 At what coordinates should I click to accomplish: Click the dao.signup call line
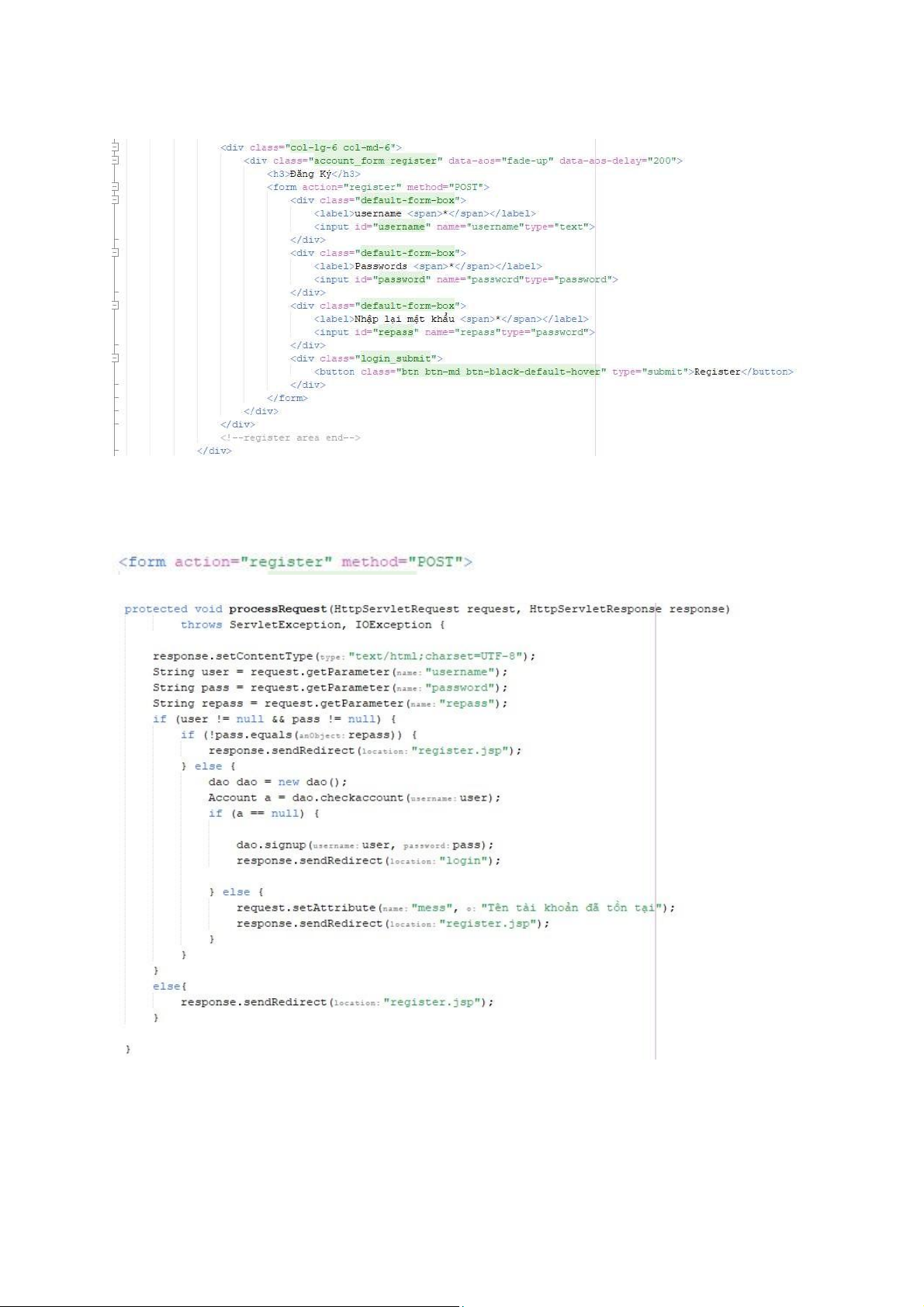(x=365, y=845)
